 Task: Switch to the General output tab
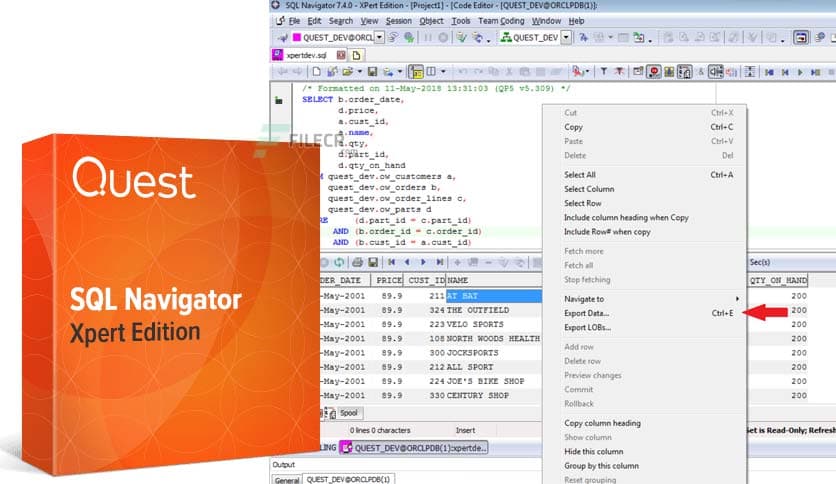[x=287, y=480]
